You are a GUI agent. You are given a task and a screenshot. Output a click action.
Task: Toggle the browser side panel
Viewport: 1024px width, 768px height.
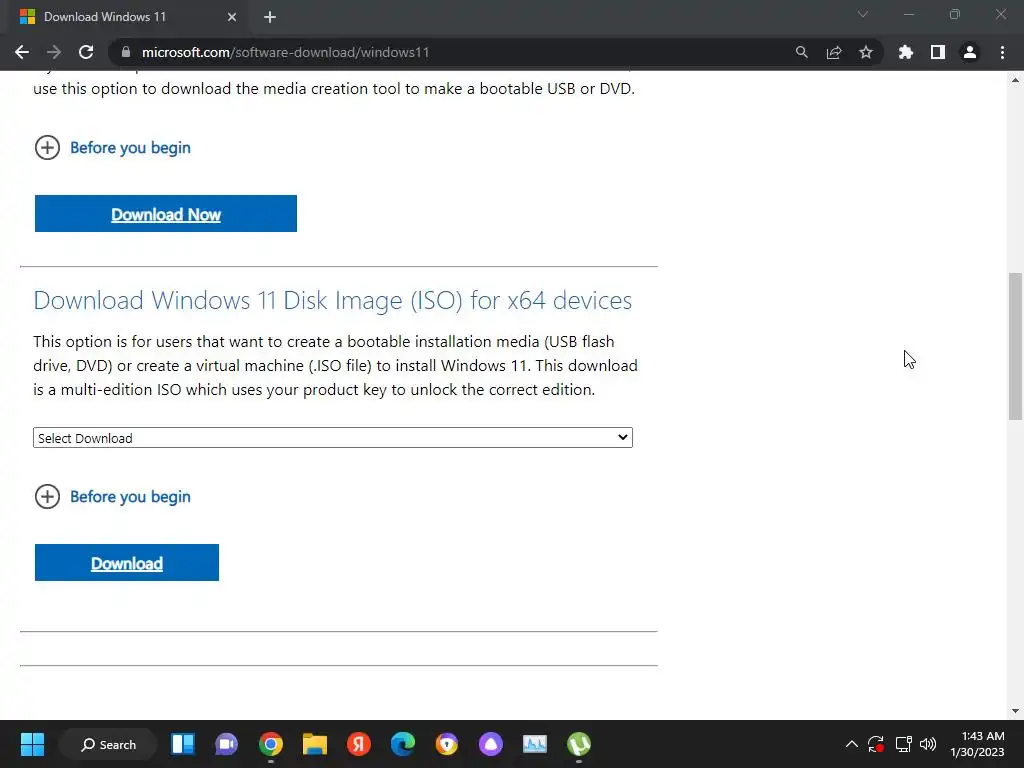(938, 52)
